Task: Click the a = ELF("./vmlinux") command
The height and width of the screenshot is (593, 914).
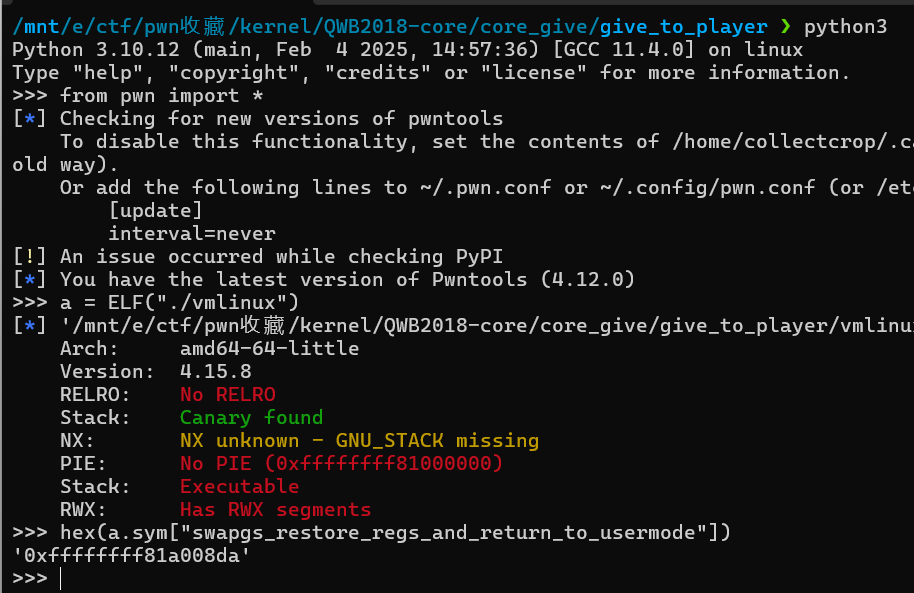Action: click(x=192, y=303)
